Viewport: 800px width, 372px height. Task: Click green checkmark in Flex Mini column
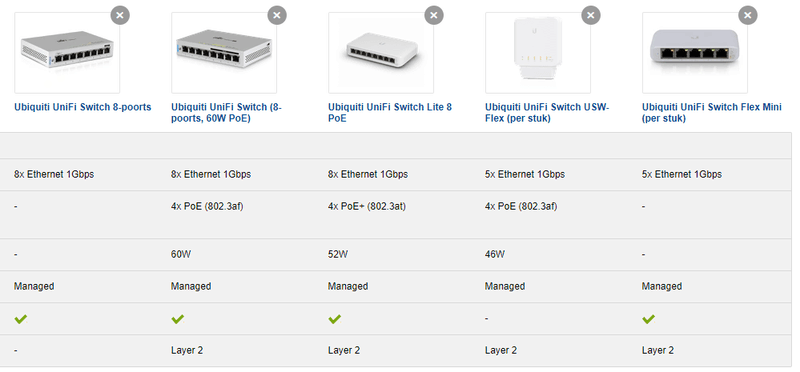click(648, 319)
